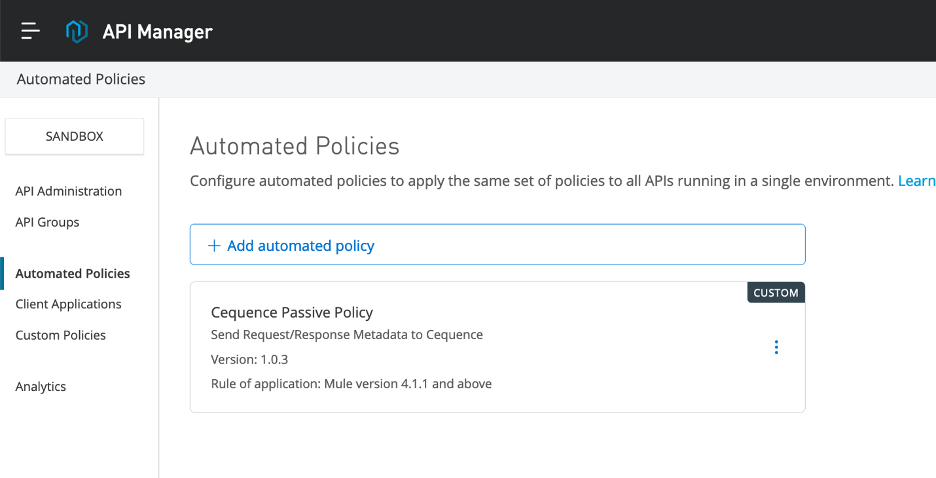Click the Version: 1.0.3 text
The width and height of the screenshot is (936, 478).
[x=250, y=360]
